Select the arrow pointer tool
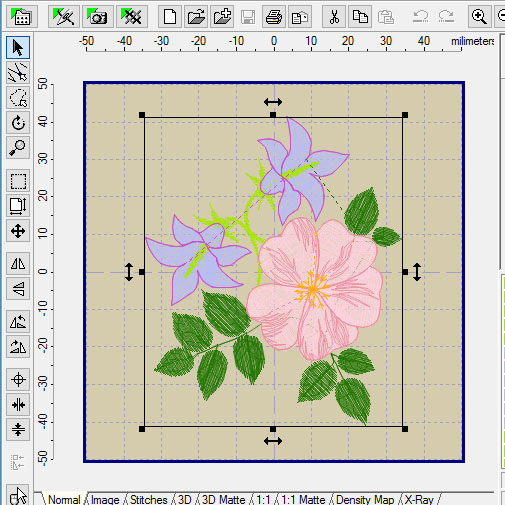Viewport: 505px width, 505px height. pos(18,48)
